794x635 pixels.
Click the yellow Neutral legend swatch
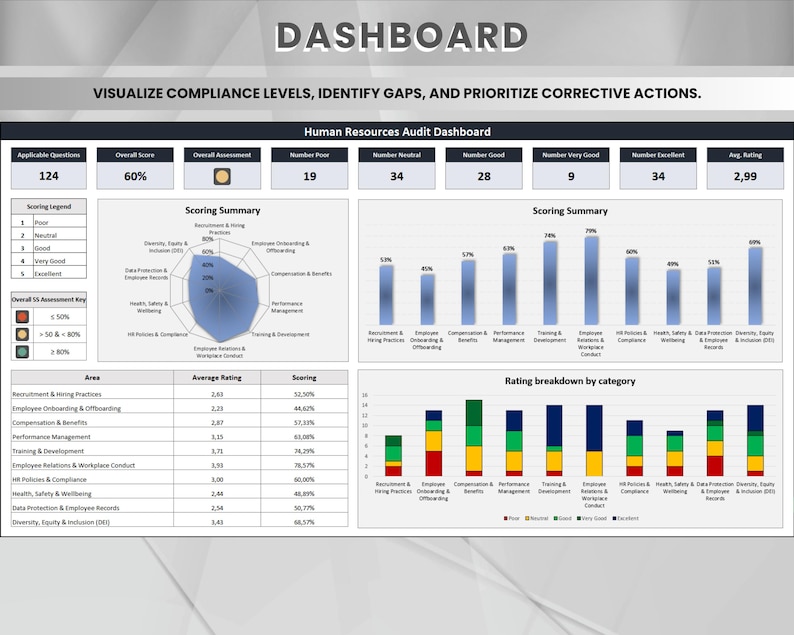pyautogui.click(x=527, y=519)
